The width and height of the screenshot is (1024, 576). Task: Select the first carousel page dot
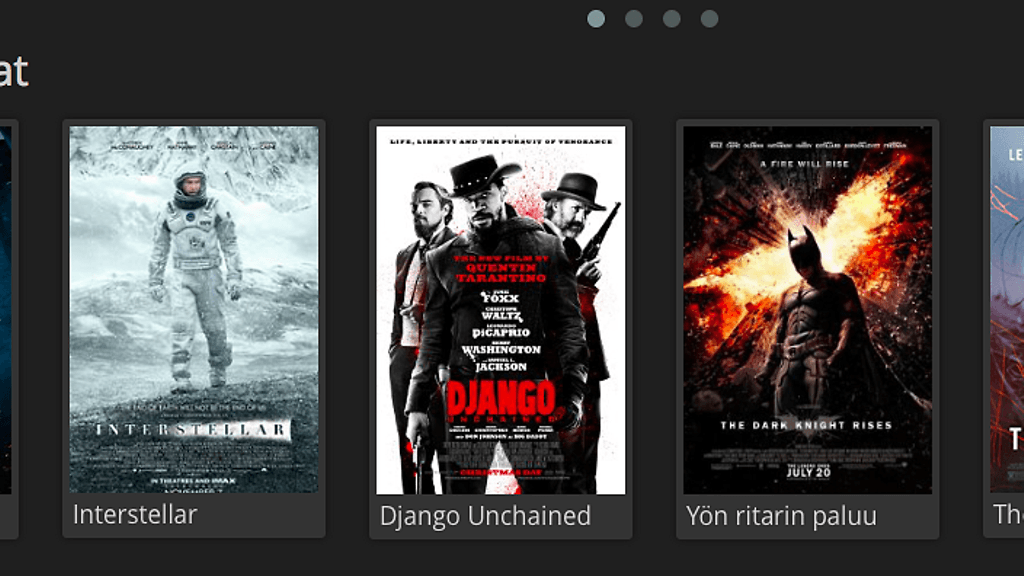tap(596, 18)
